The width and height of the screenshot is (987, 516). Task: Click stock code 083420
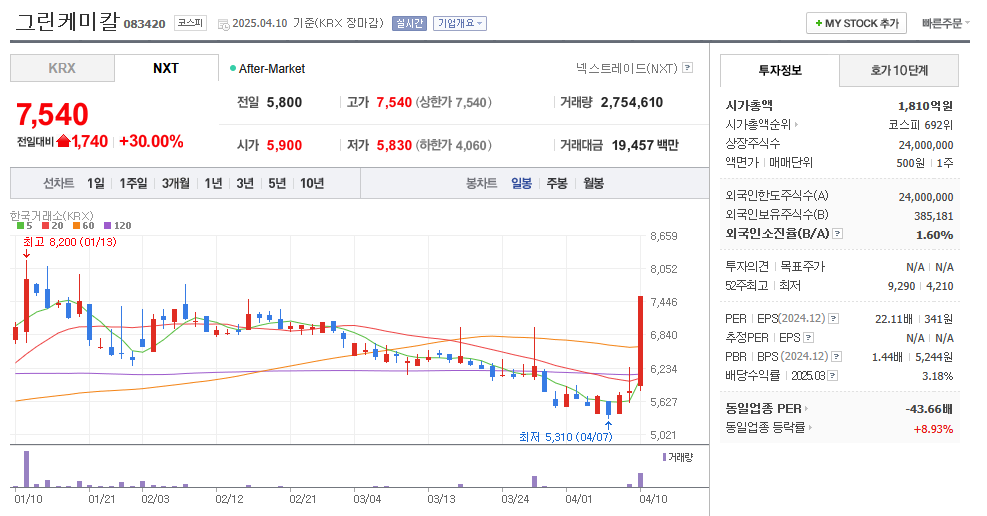[x=145, y=24]
